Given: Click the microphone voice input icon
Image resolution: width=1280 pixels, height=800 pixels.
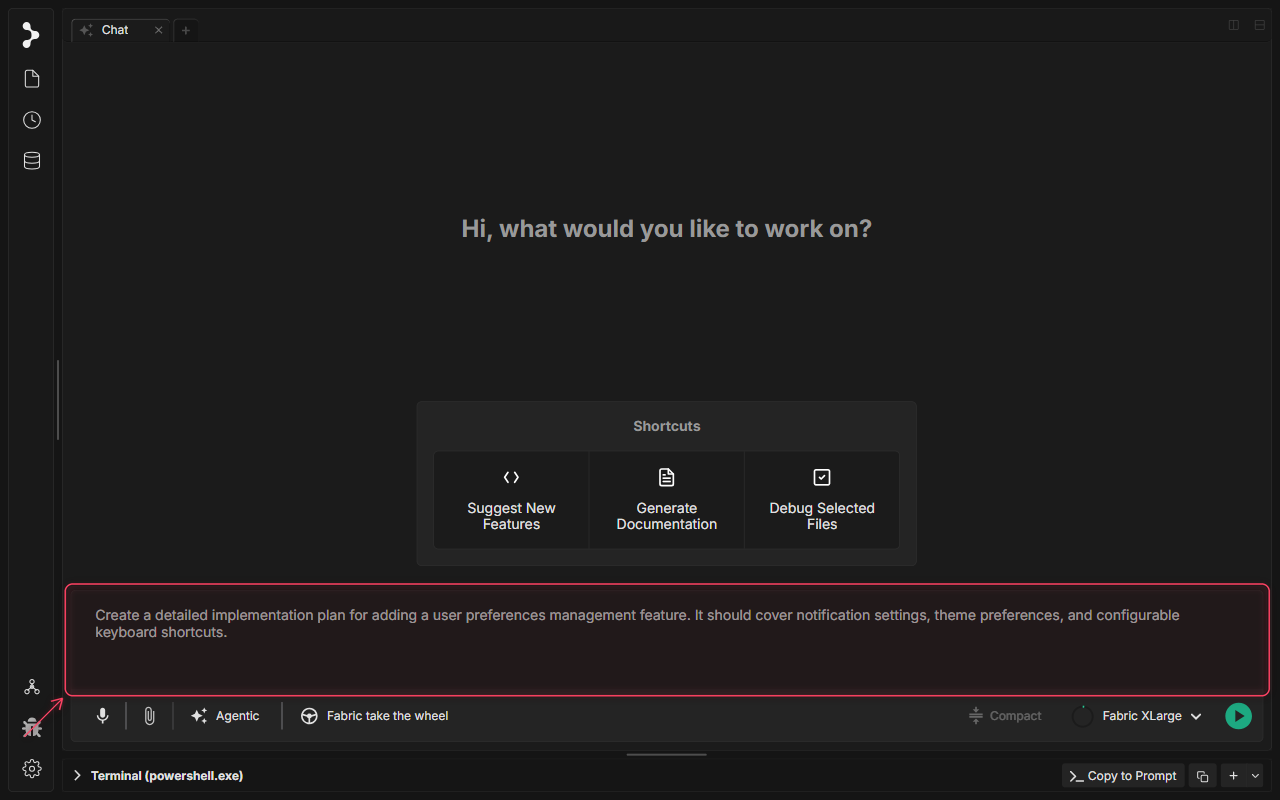Looking at the screenshot, I should (102, 716).
